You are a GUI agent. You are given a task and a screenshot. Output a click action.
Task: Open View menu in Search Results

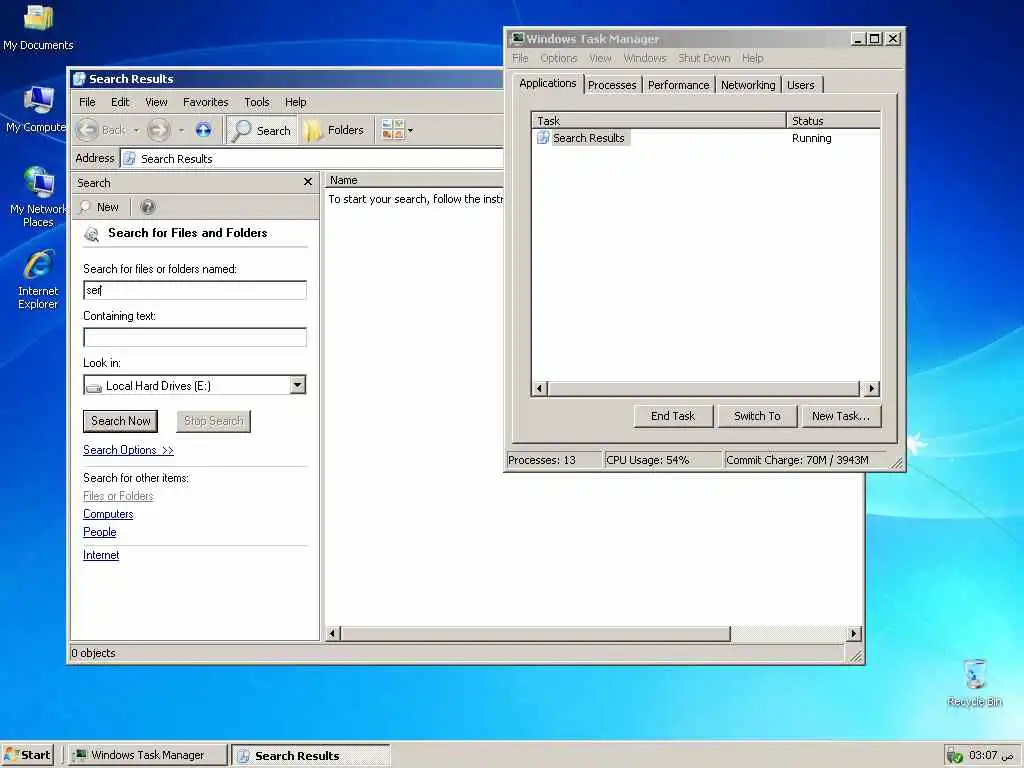[x=156, y=103]
